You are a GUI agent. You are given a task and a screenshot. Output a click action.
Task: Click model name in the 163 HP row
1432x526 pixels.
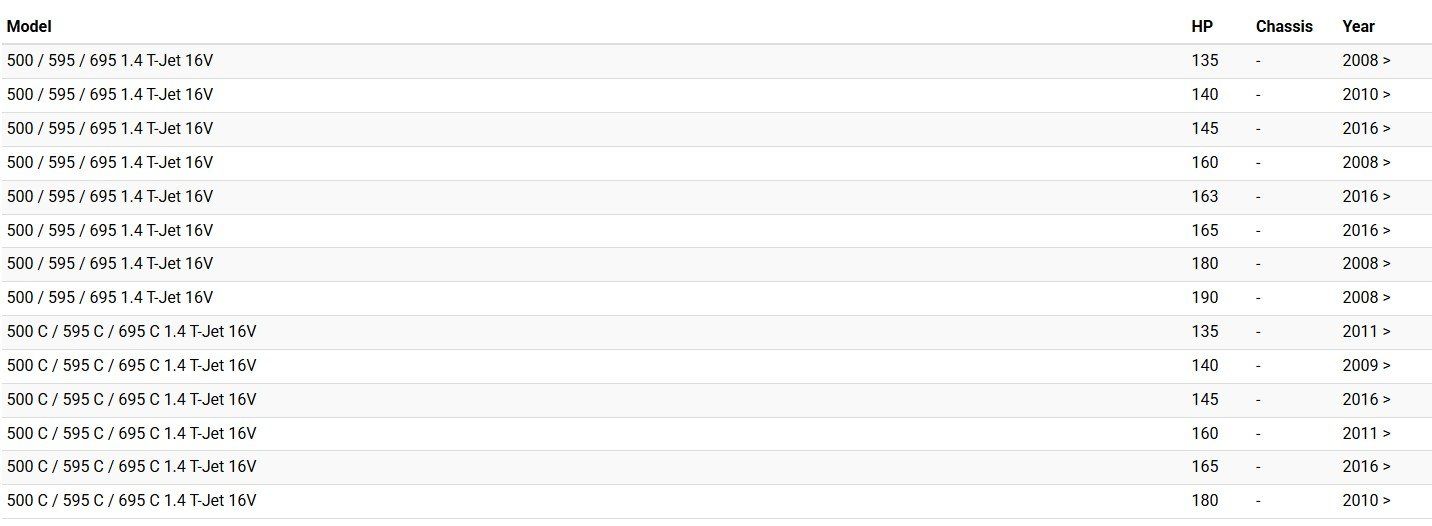[110, 196]
